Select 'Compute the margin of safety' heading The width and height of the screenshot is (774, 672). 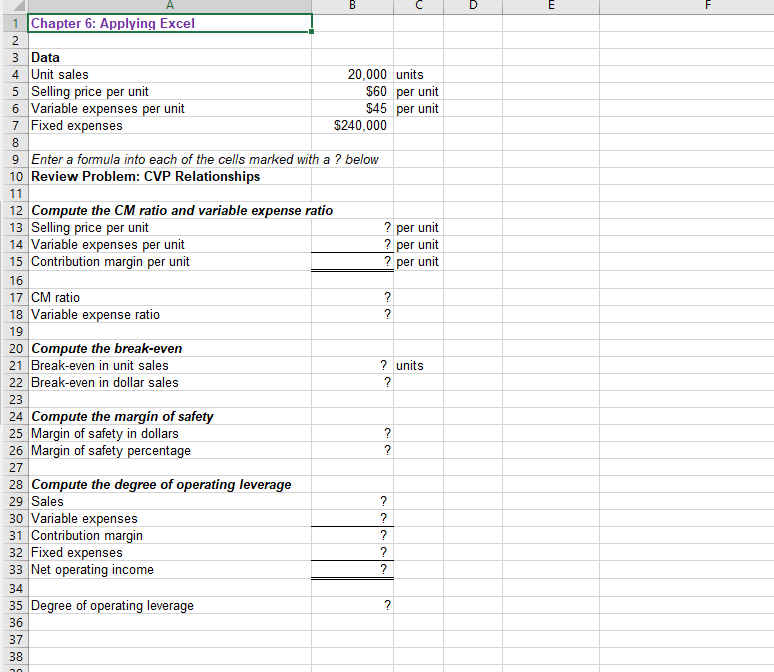pyautogui.click(x=170, y=416)
